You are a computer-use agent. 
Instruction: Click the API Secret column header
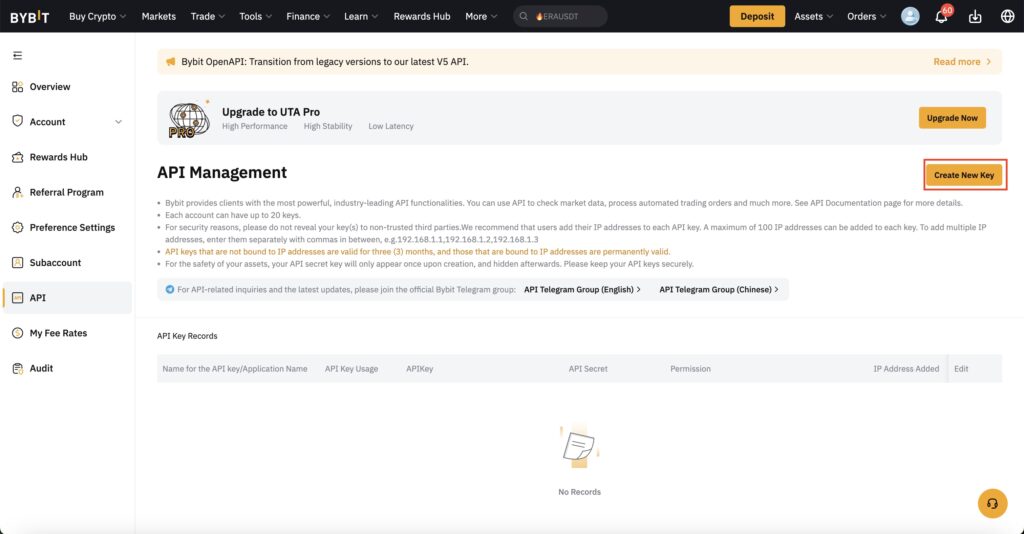click(588, 369)
